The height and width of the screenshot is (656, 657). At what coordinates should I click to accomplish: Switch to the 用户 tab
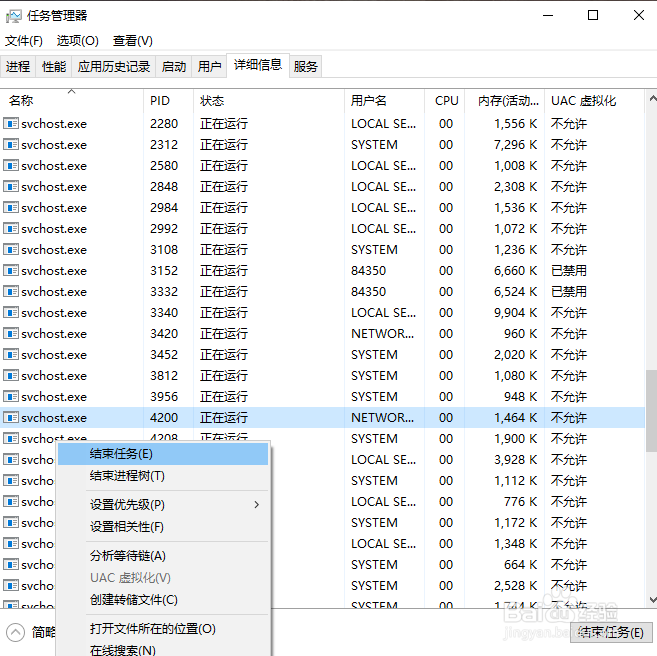(x=209, y=66)
